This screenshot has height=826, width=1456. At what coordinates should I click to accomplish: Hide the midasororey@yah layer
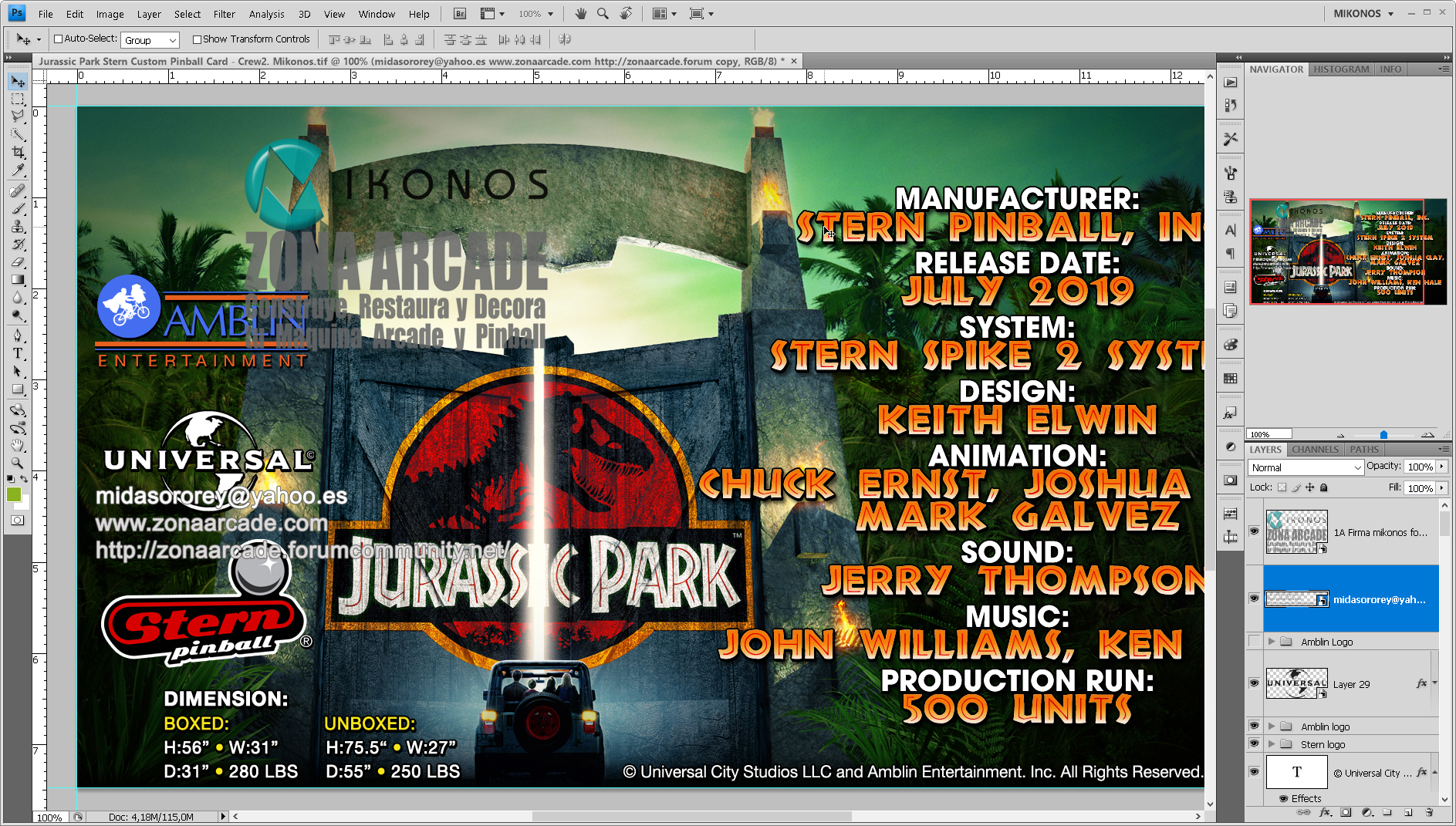coord(1254,598)
